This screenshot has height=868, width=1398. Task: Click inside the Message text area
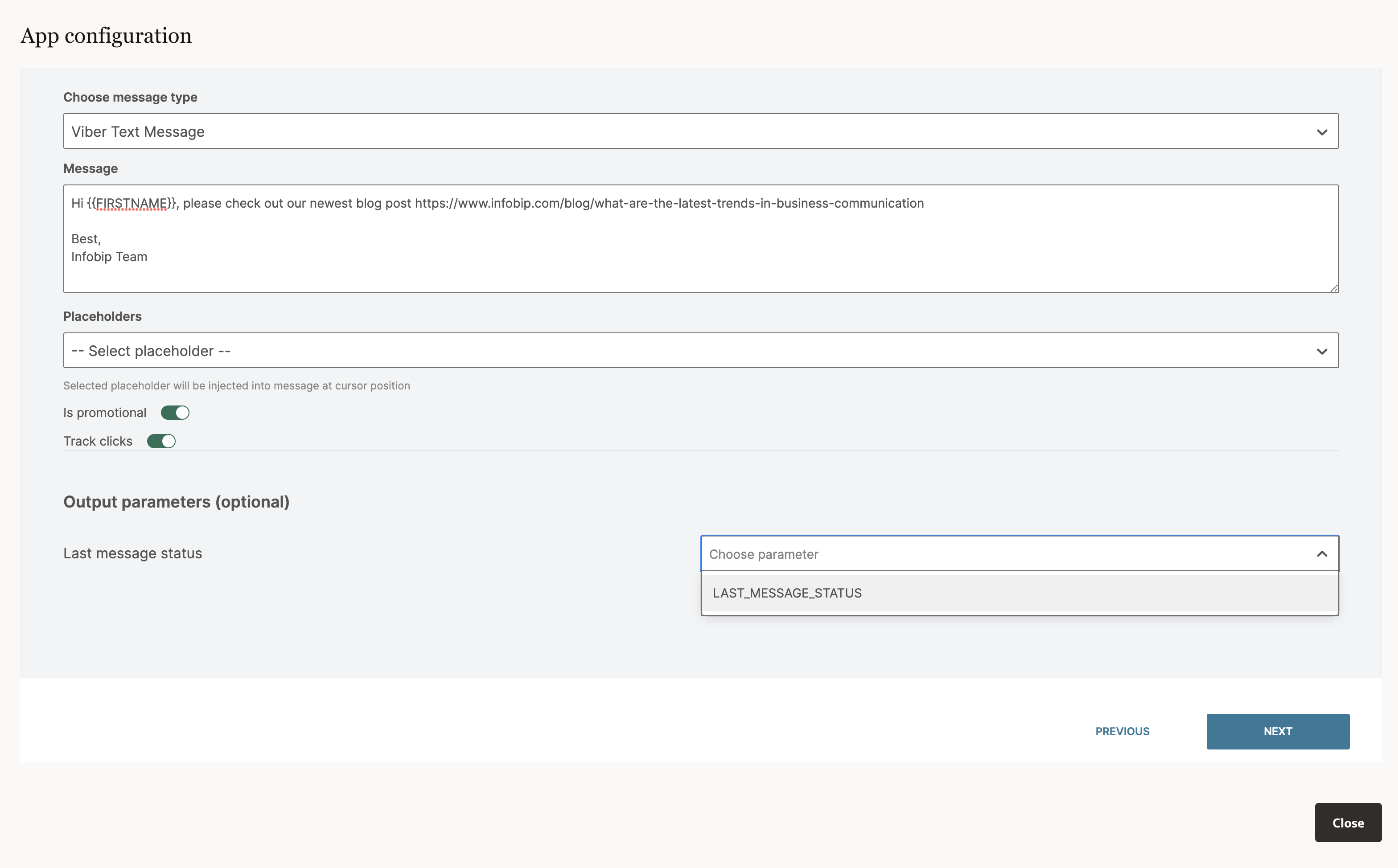tap(574, 241)
